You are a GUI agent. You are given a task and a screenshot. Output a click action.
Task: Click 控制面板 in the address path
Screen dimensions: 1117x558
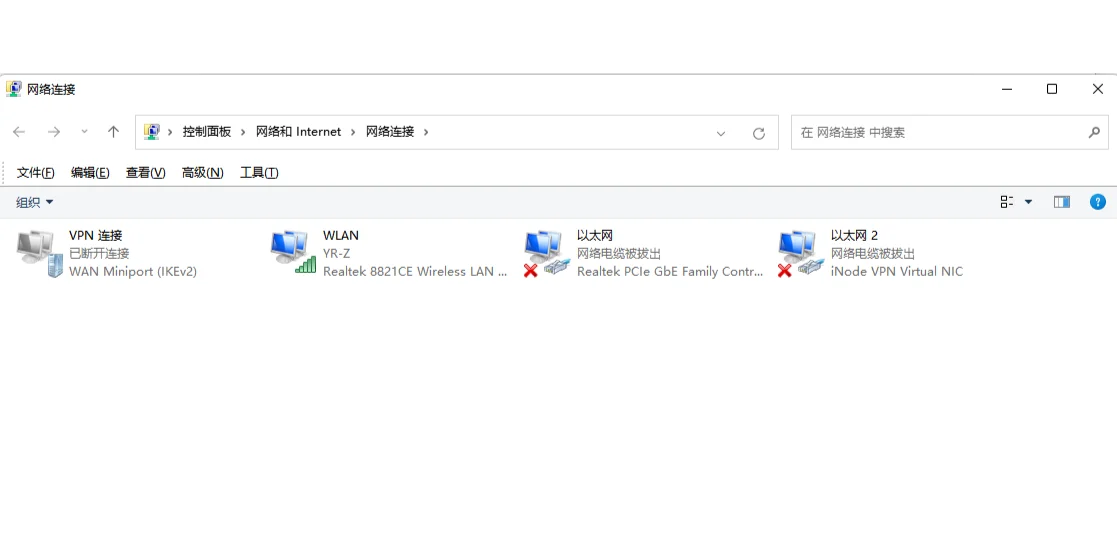coord(207,132)
